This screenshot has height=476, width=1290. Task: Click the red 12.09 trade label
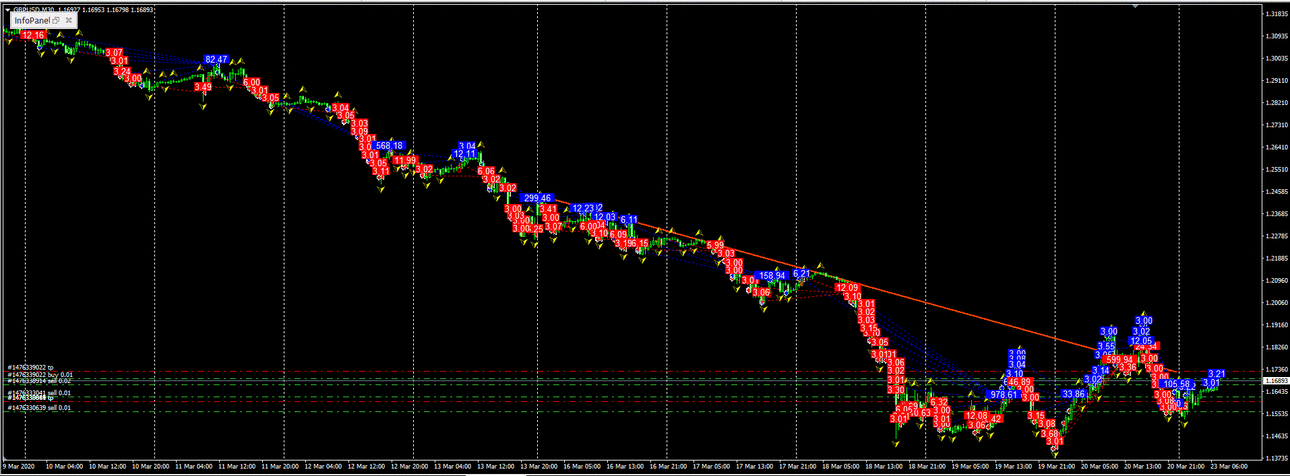(x=846, y=288)
